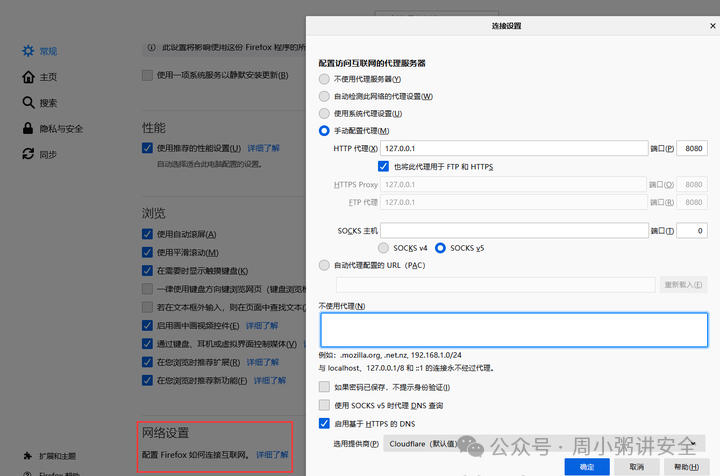
Task: Open 详细了解 link under 网络设置
Action: (x=272, y=454)
